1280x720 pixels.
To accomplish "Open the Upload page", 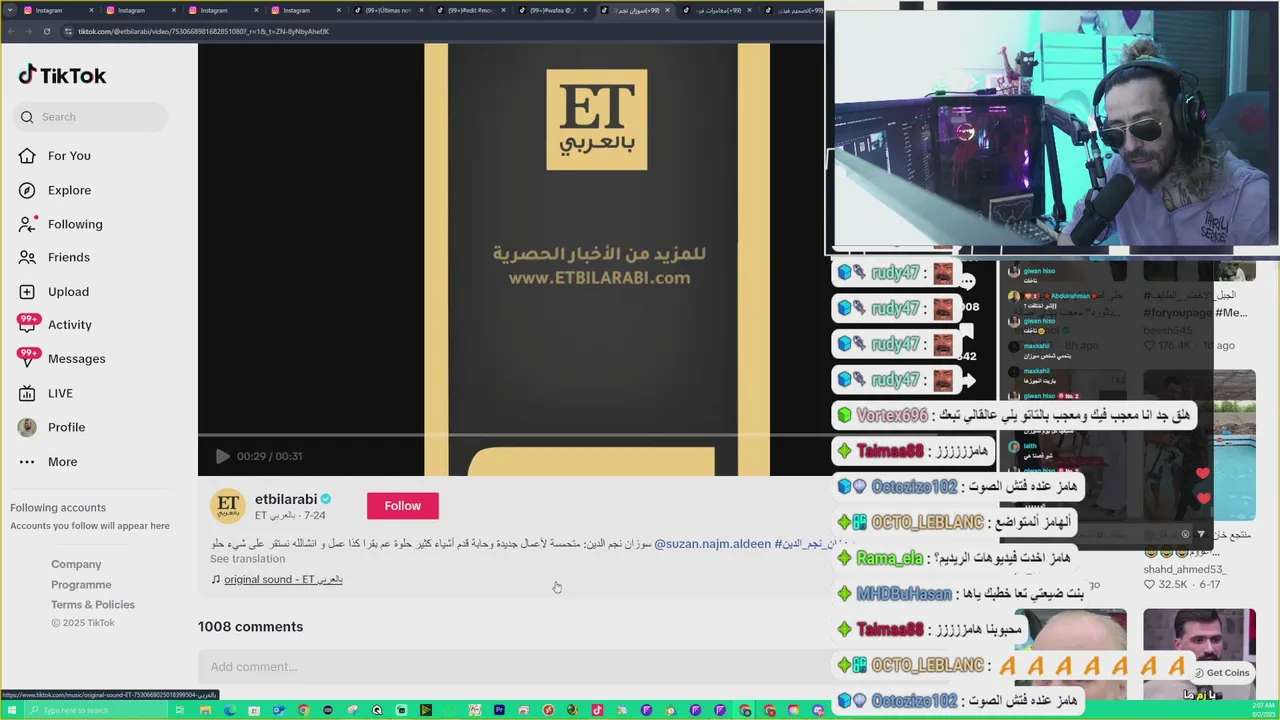I will (68, 291).
